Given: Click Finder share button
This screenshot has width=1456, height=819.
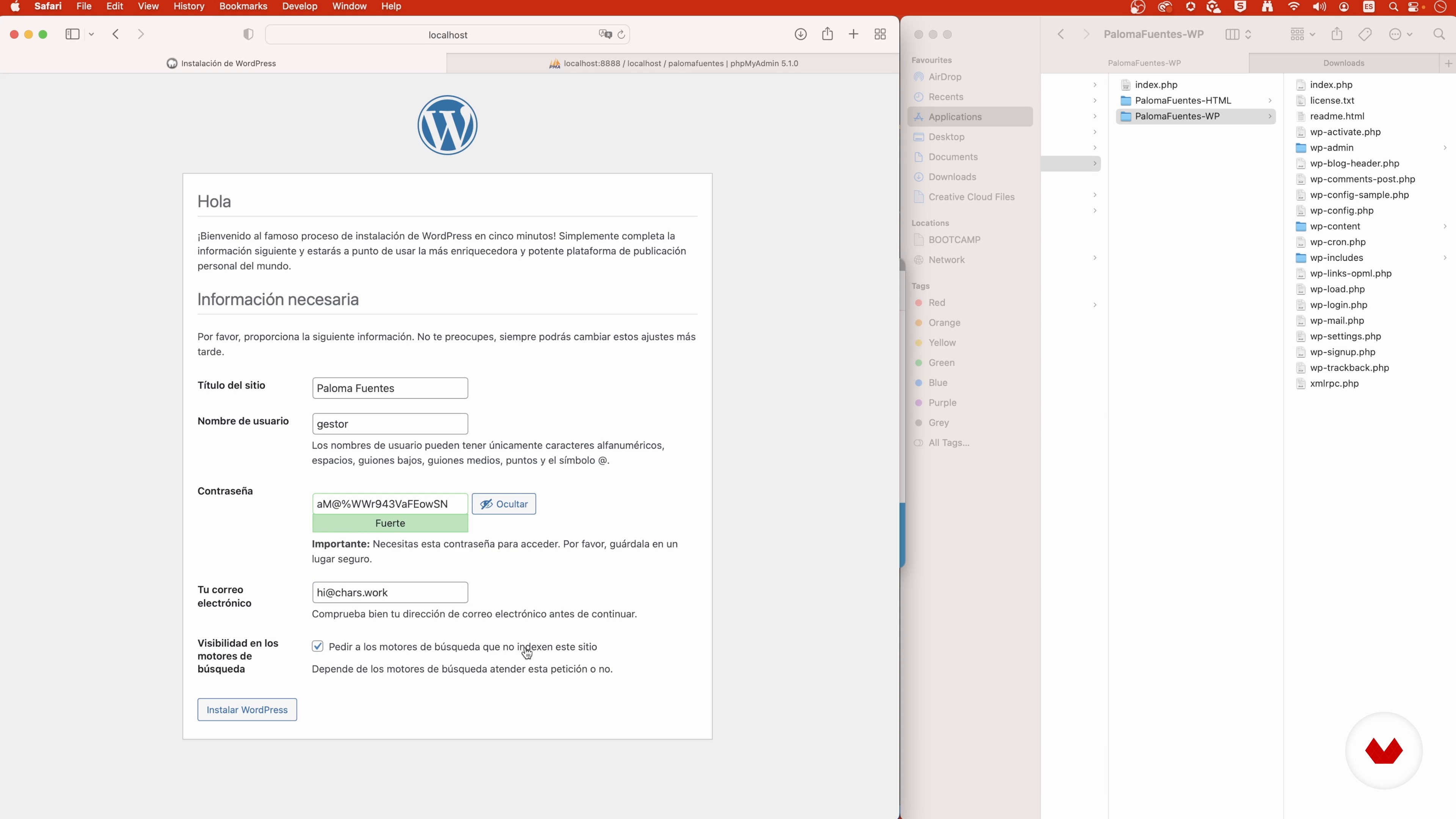Looking at the screenshot, I should point(1337,34).
